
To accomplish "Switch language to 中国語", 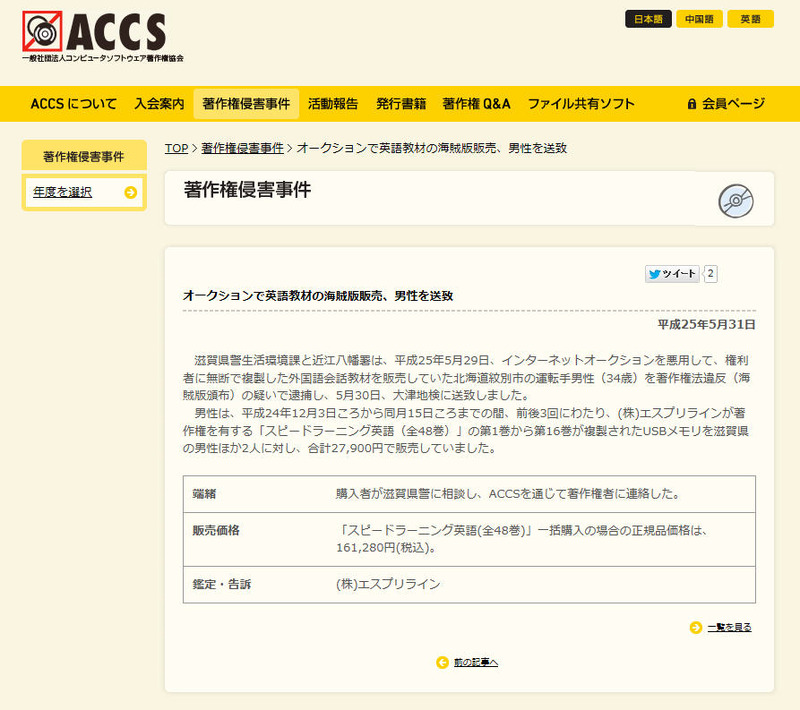I will (x=699, y=19).
